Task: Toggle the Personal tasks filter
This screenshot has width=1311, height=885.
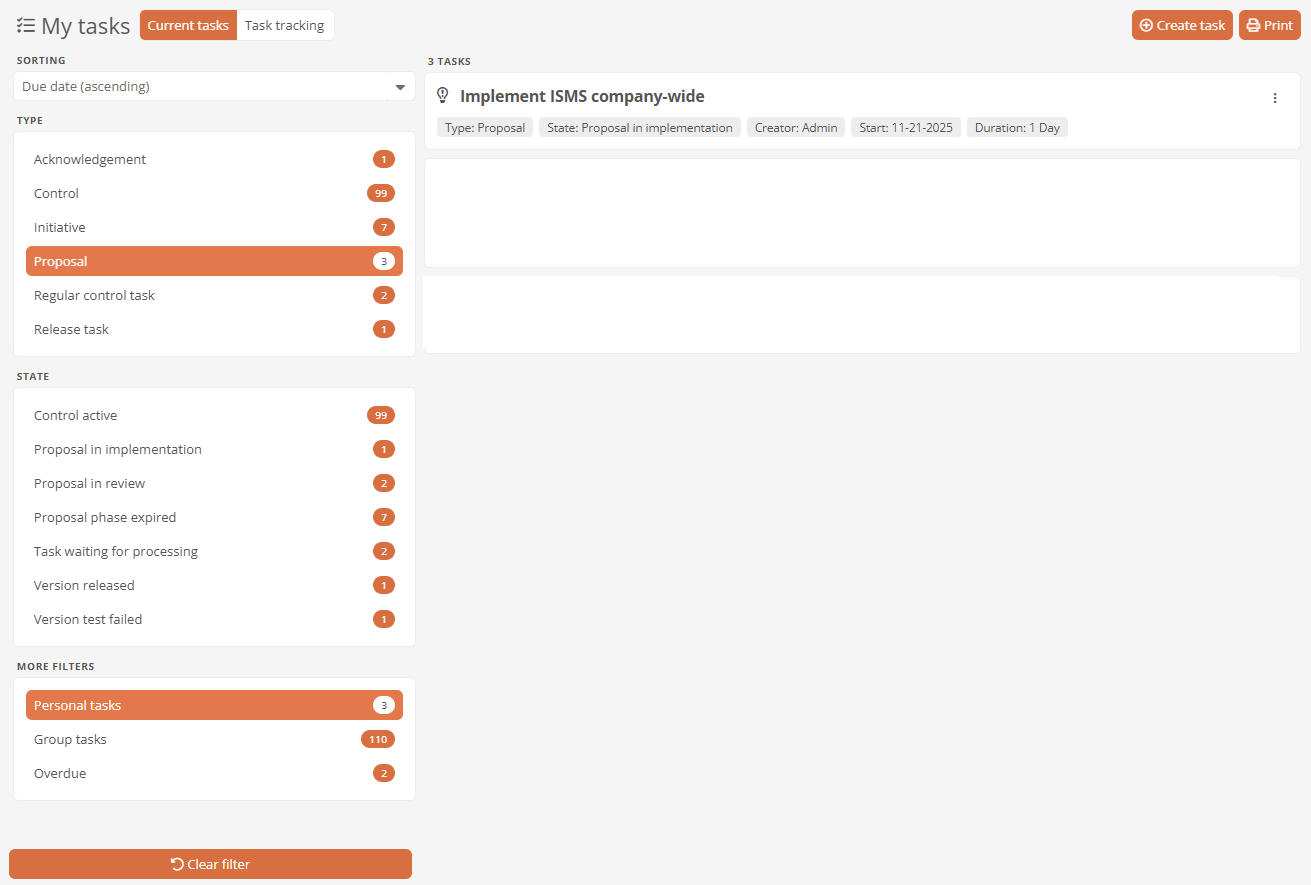Action: 214,705
